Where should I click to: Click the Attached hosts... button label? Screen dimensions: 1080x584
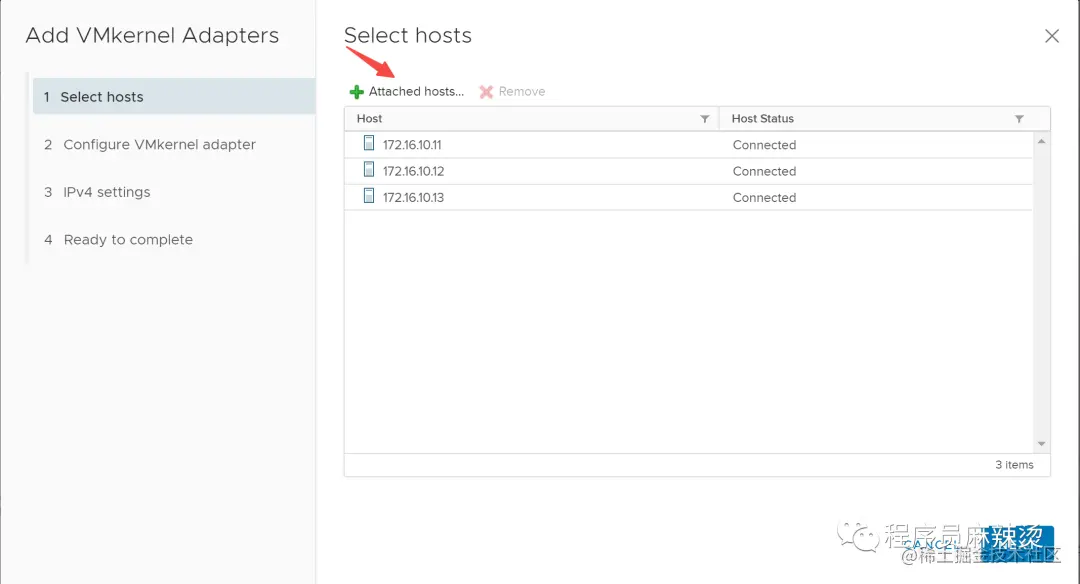[416, 92]
